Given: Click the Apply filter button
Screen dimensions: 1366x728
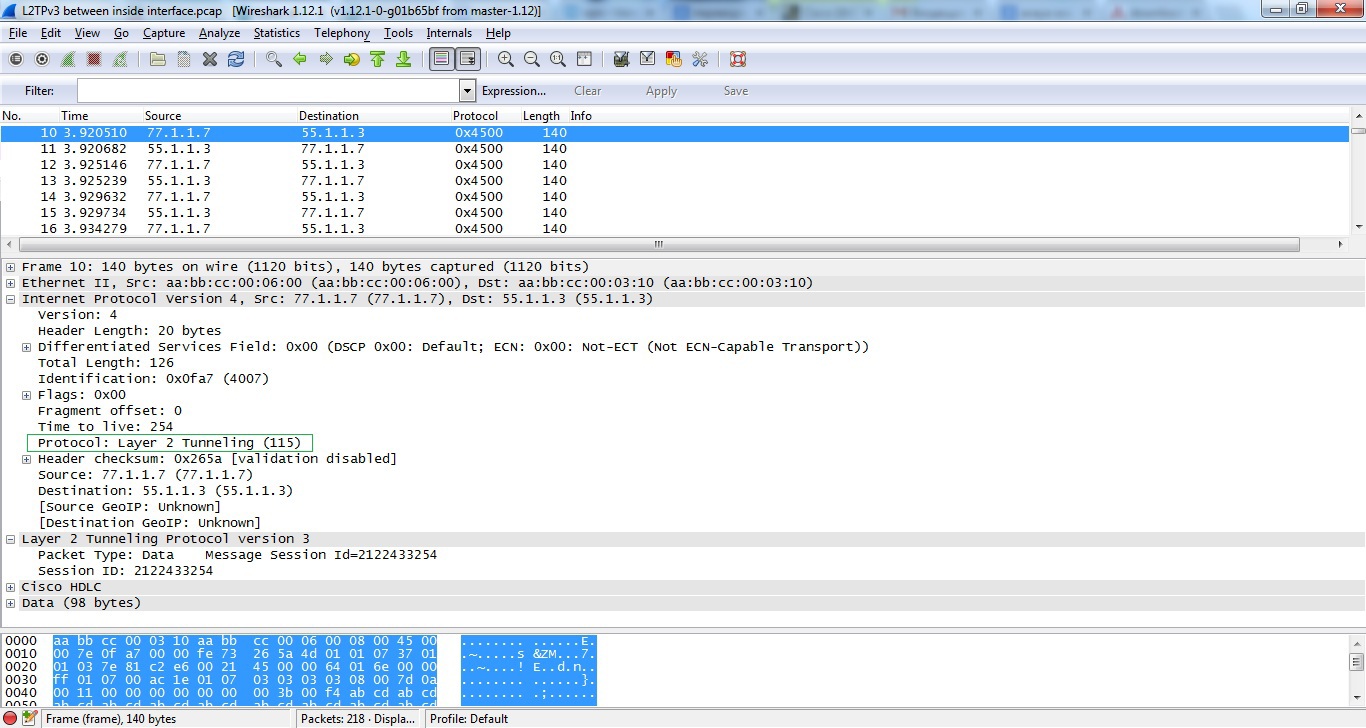Looking at the screenshot, I should 661,91.
